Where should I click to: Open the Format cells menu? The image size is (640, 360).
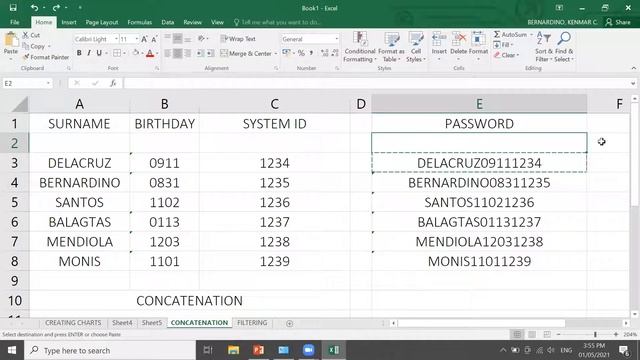coord(478,46)
